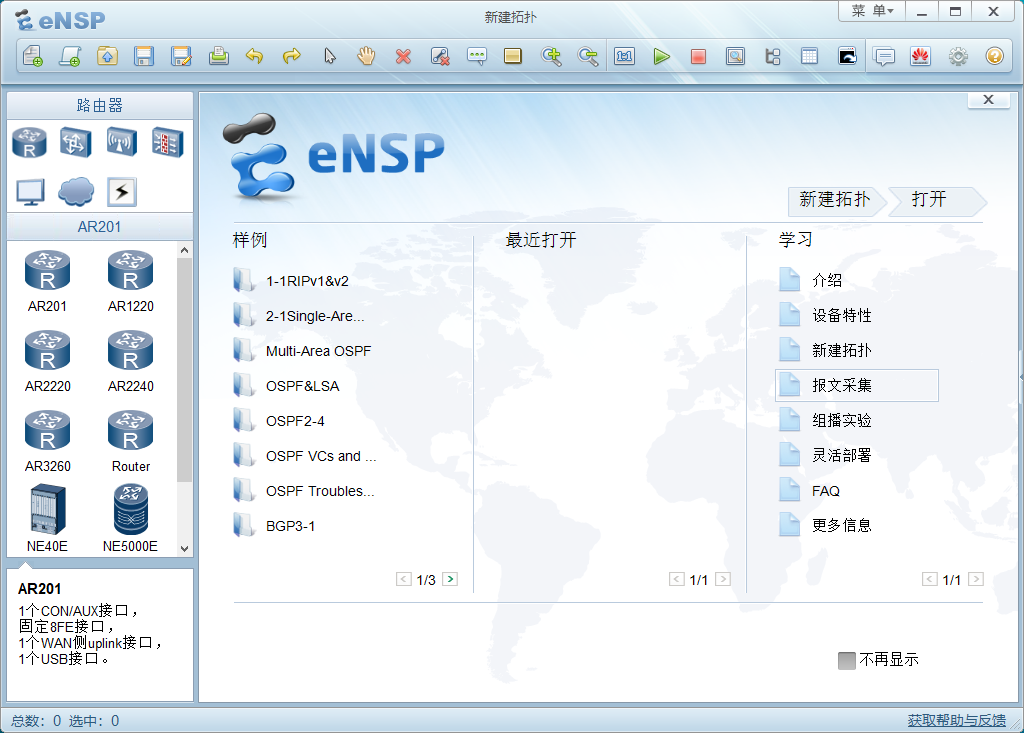The height and width of the screenshot is (733, 1024).
Task: Select the cloud device category icon
Action: 76,192
